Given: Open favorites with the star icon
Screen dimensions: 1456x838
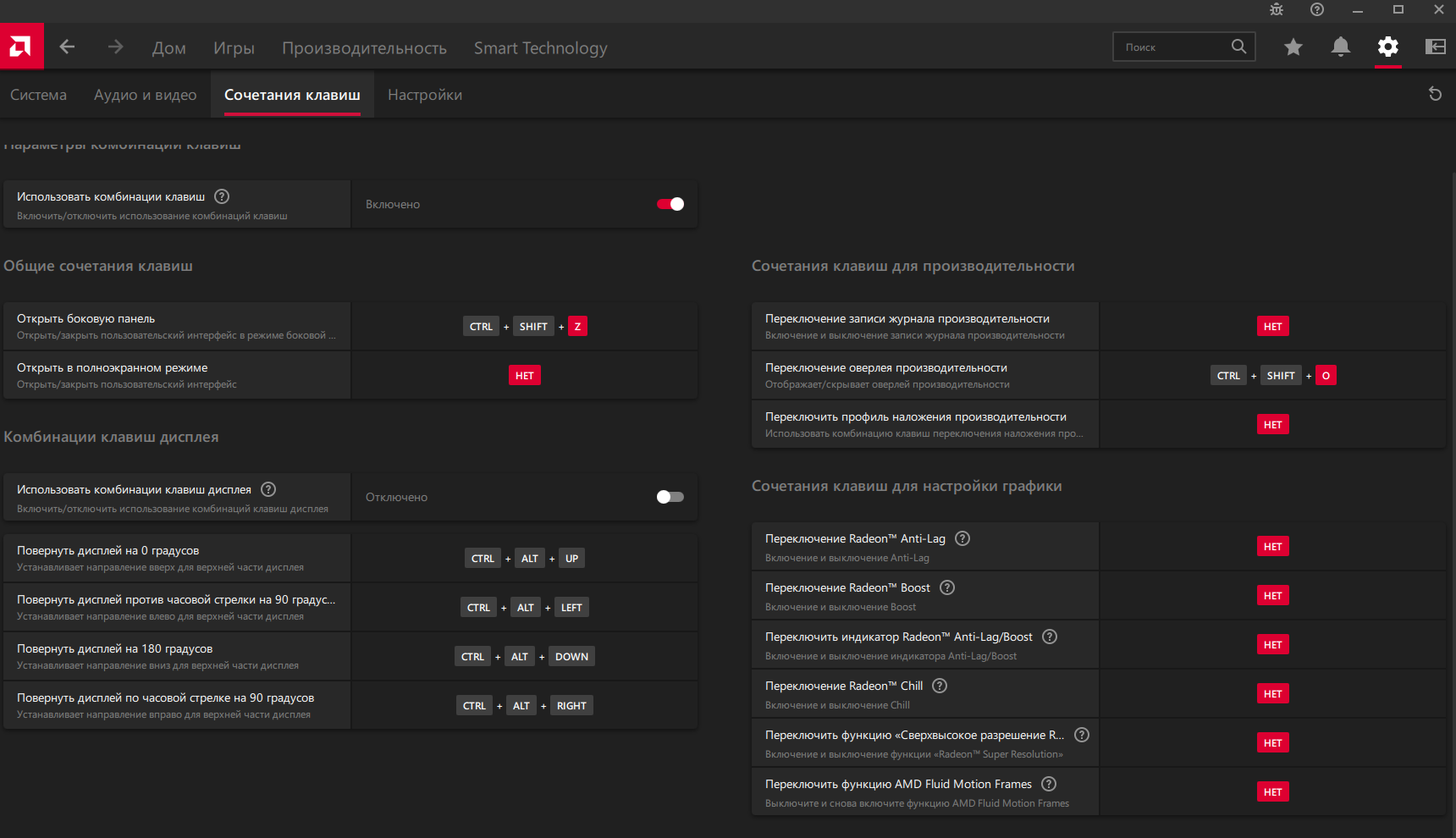Looking at the screenshot, I should [x=1293, y=47].
